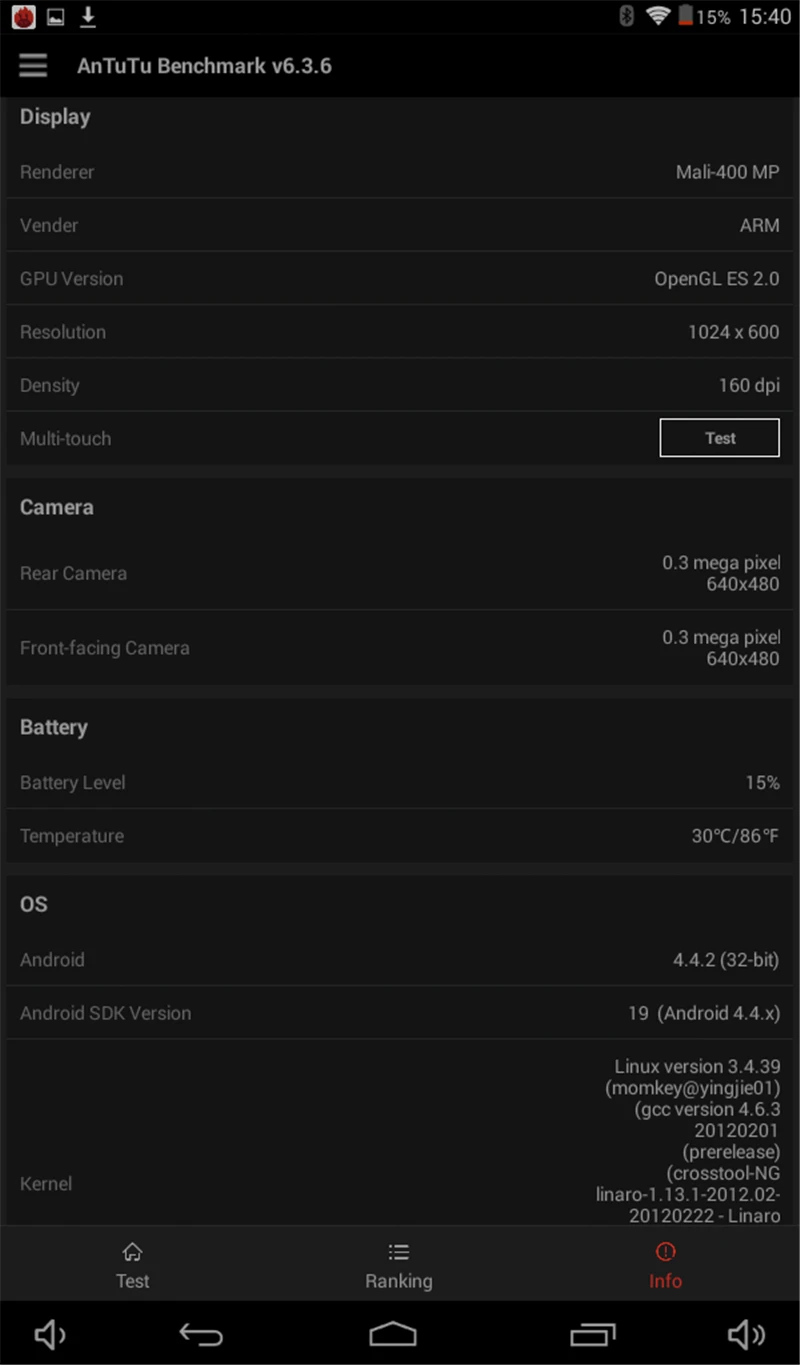
Task: Tap the image notification icon in status bar
Action: (56, 16)
